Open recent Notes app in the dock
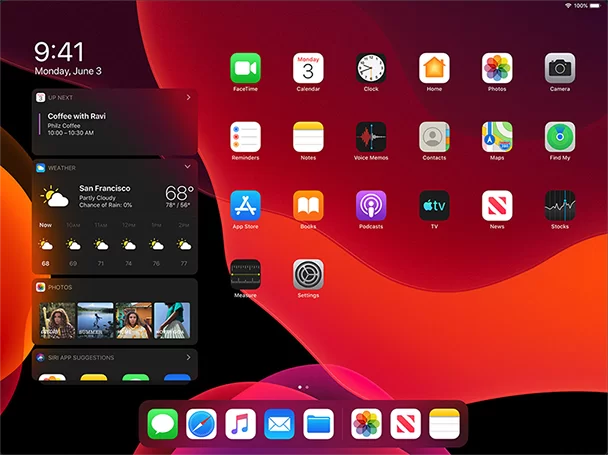 tap(444, 424)
